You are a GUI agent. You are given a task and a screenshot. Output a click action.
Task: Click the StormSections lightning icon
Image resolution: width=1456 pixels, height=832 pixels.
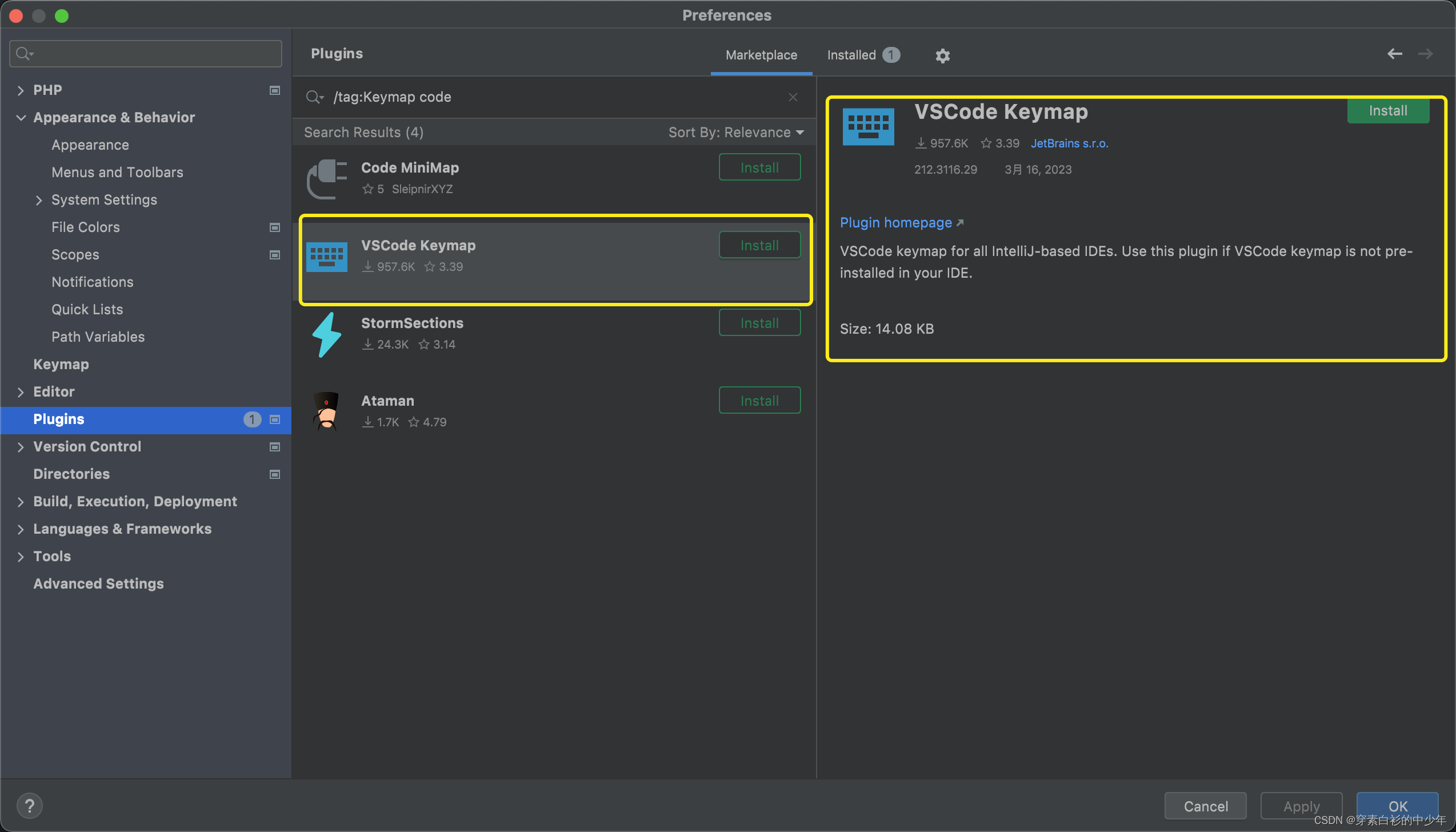coord(327,334)
